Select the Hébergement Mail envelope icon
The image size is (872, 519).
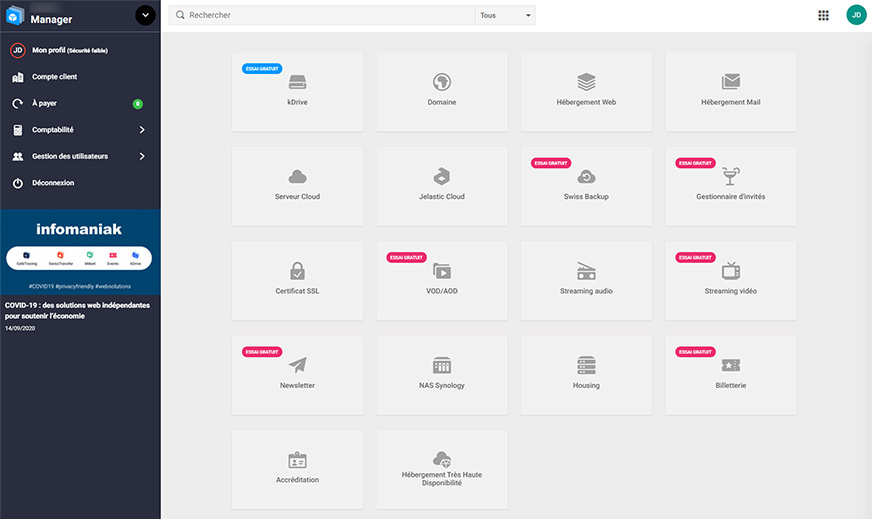731,82
